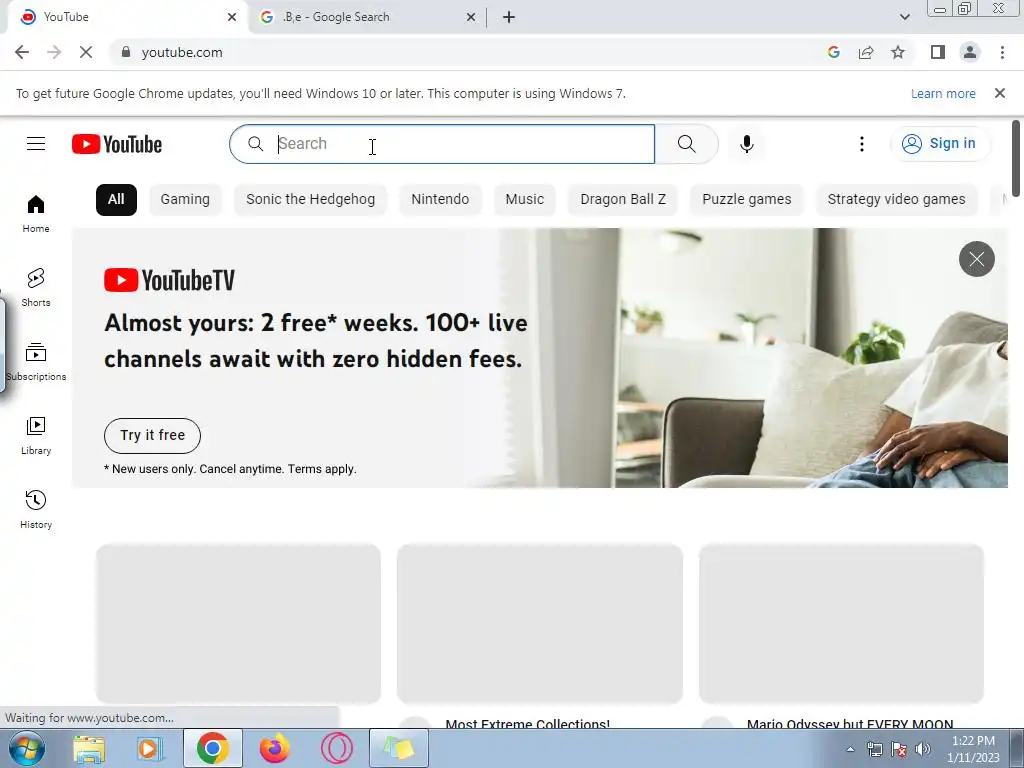Open Chrome profile avatar menu
The height and width of the screenshot is (768, 1024).
(x=970, y=52)
